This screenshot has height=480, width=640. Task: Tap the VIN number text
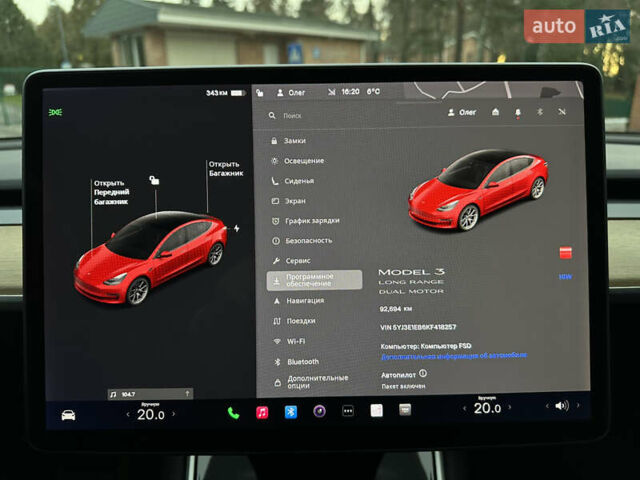click(418, 327)
